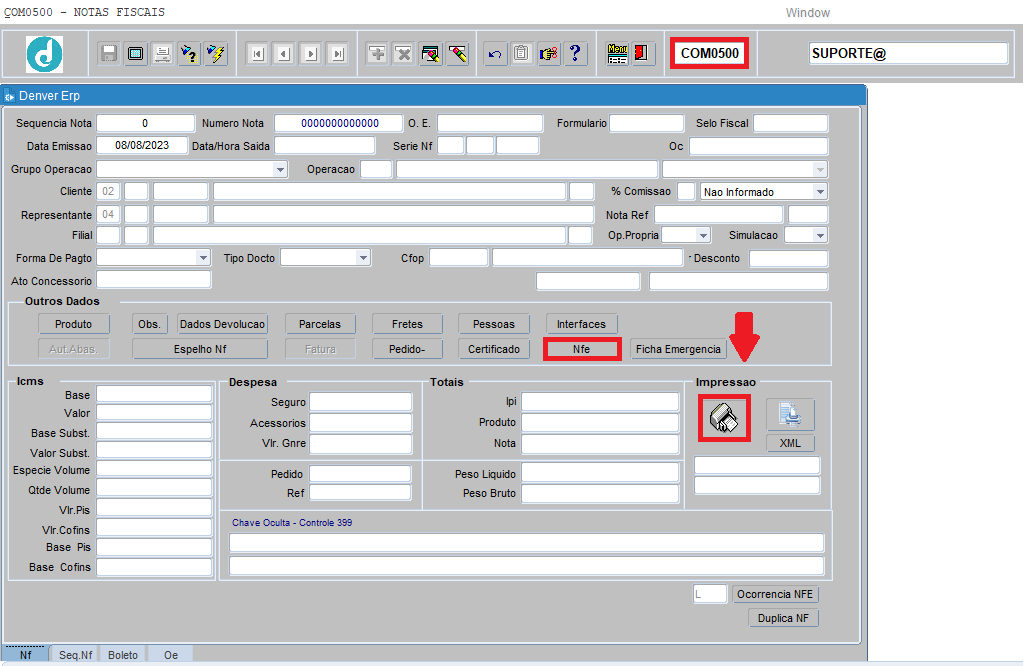1025x666 pixels.
Task: Open the Forma De Pagto dropdown
Action: coord(203,258)
